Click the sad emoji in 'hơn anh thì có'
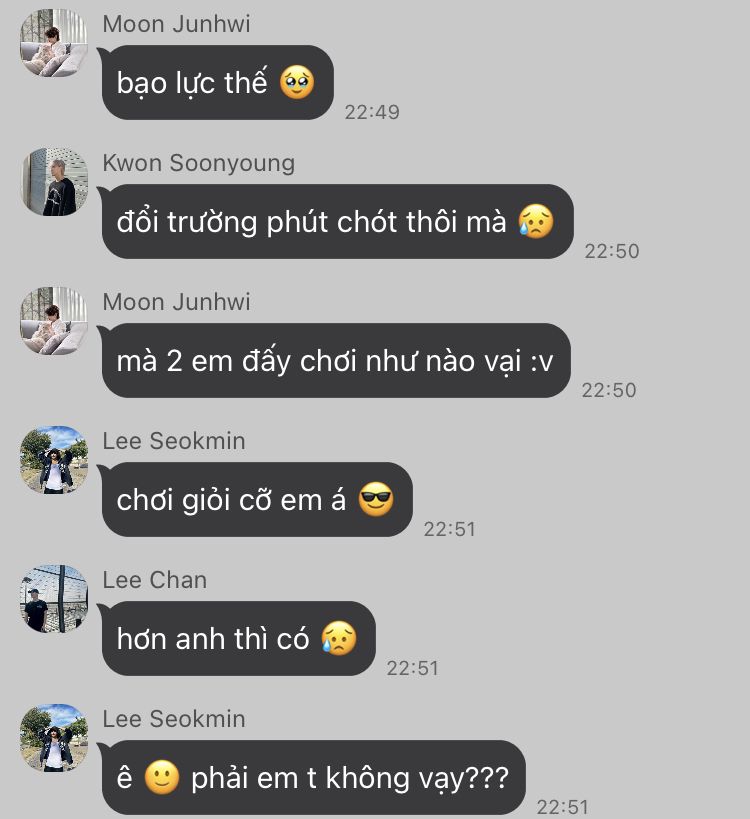 pyautogui.click(x=339, y=638)
